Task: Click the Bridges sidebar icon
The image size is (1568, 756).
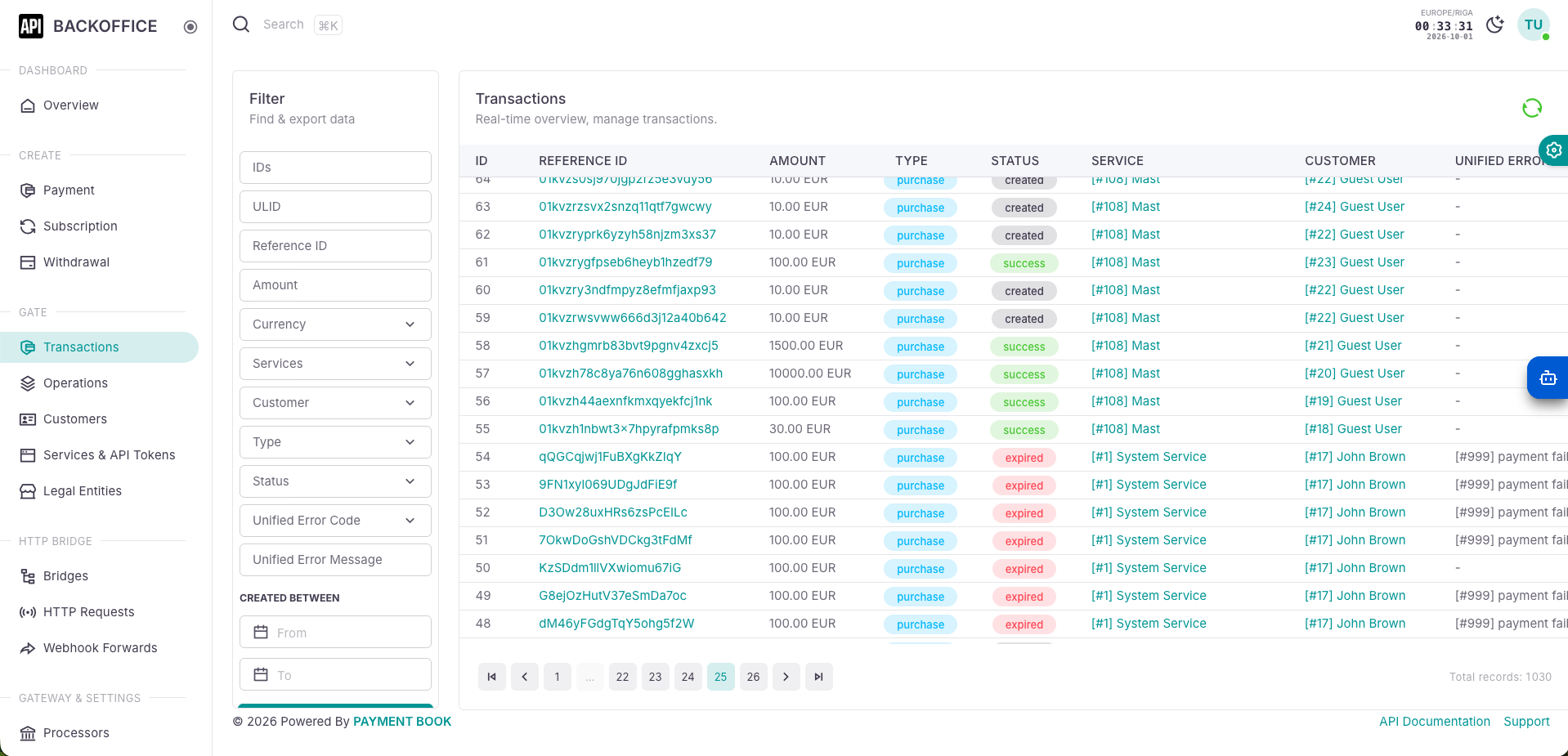Action: pyautogui.click(x=28, y=576)
